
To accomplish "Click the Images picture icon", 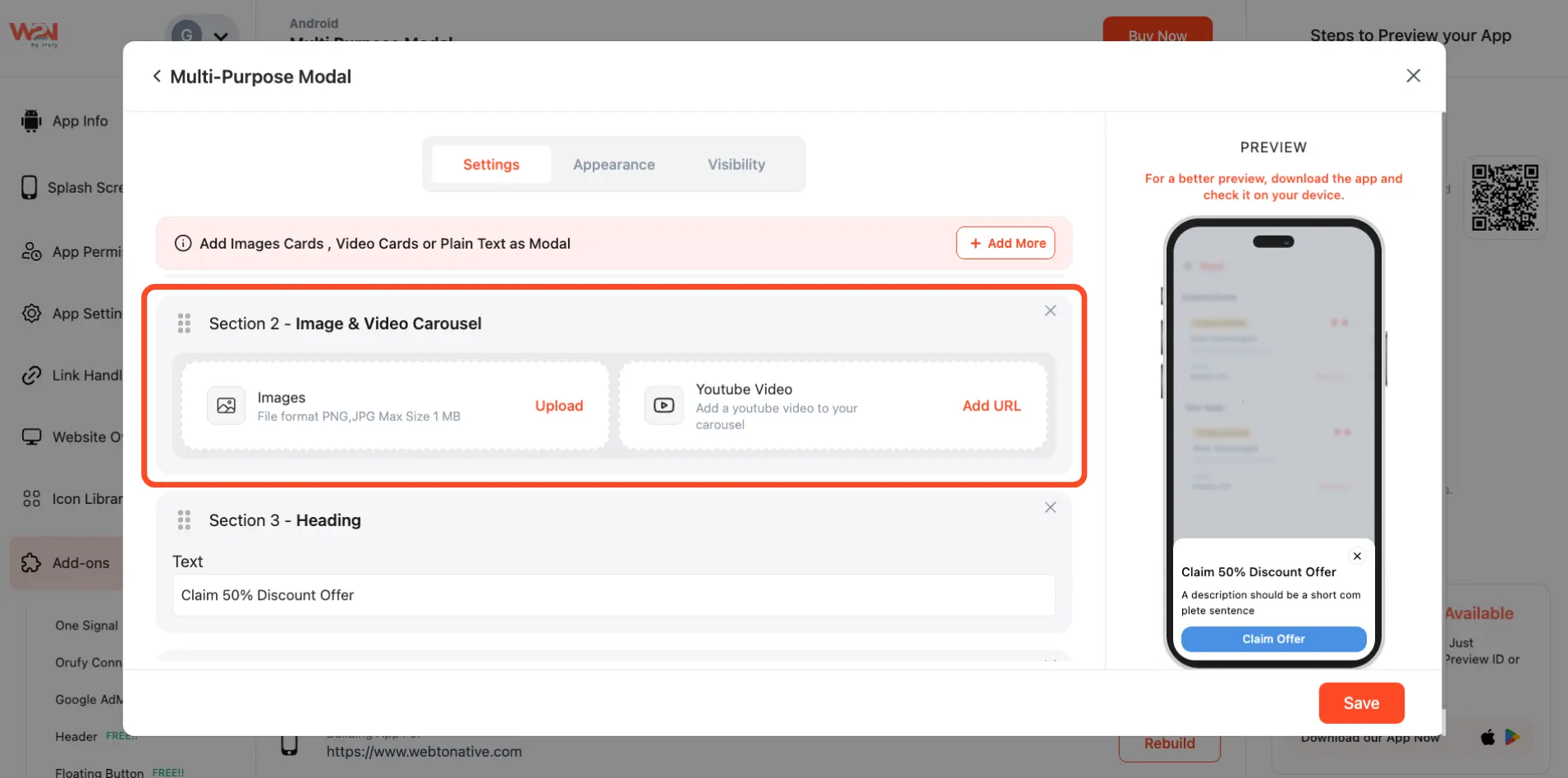I will [226, 405].
